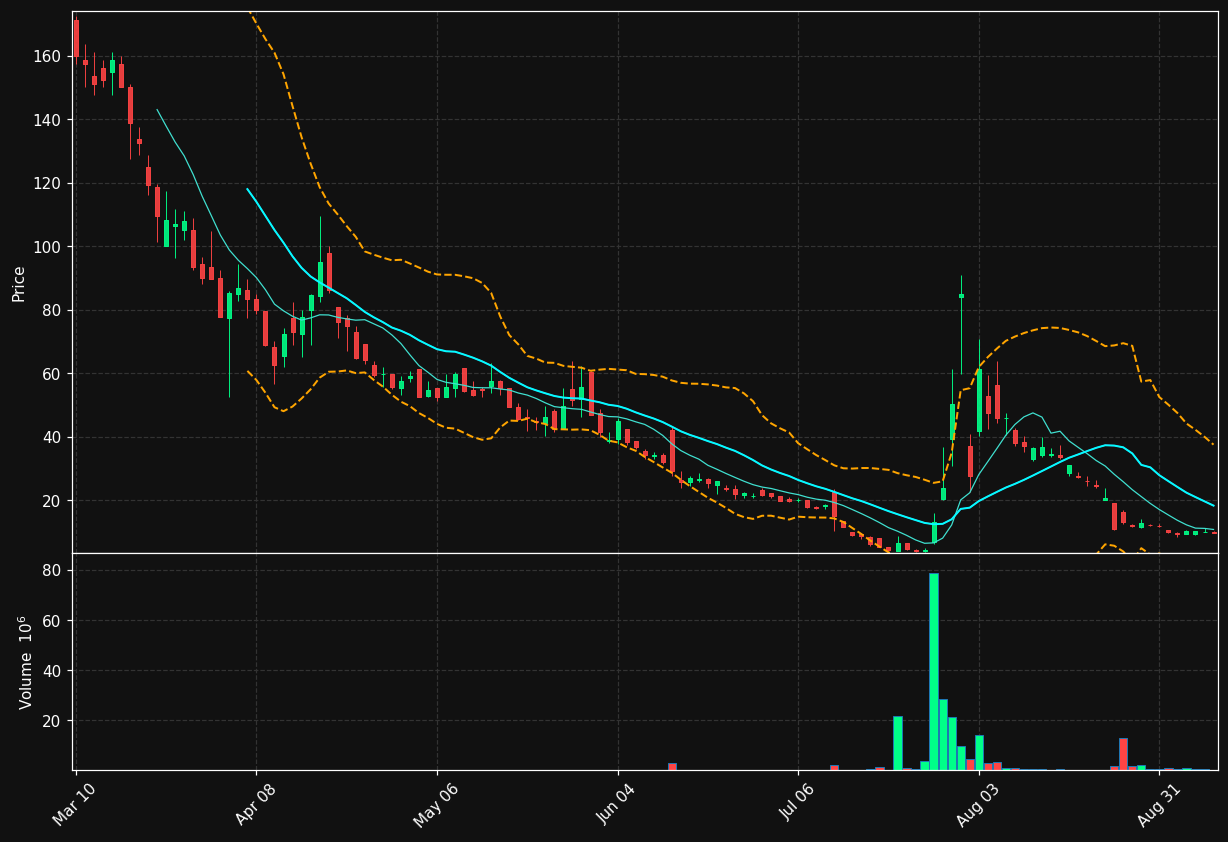1228x842 pixels.
Task: Click the 80 volume axis value
Action: point(51,570)
